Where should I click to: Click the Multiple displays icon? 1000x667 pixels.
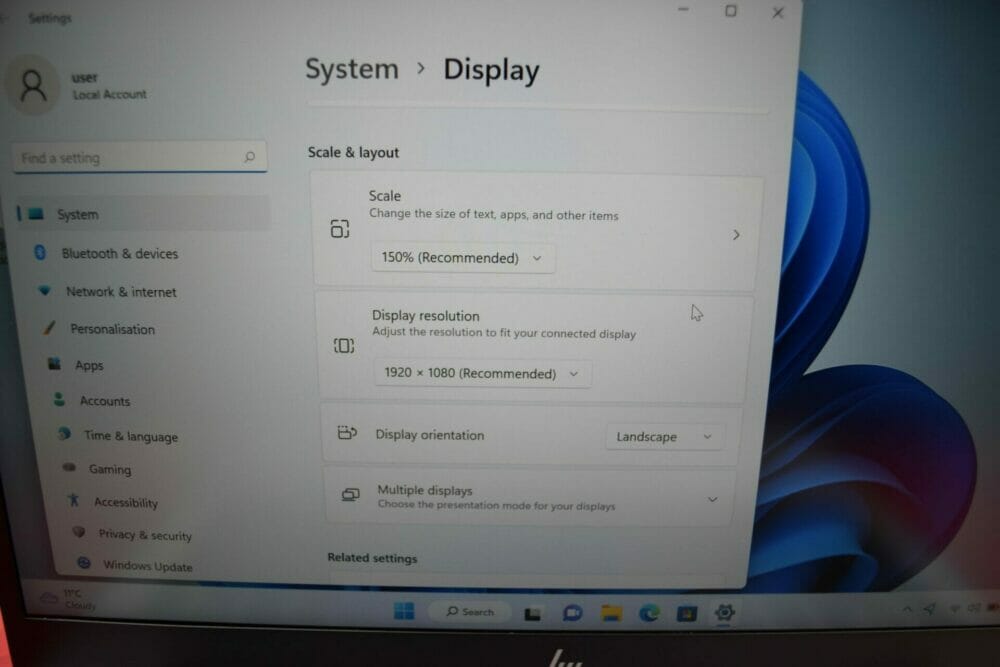click(350, 494)
